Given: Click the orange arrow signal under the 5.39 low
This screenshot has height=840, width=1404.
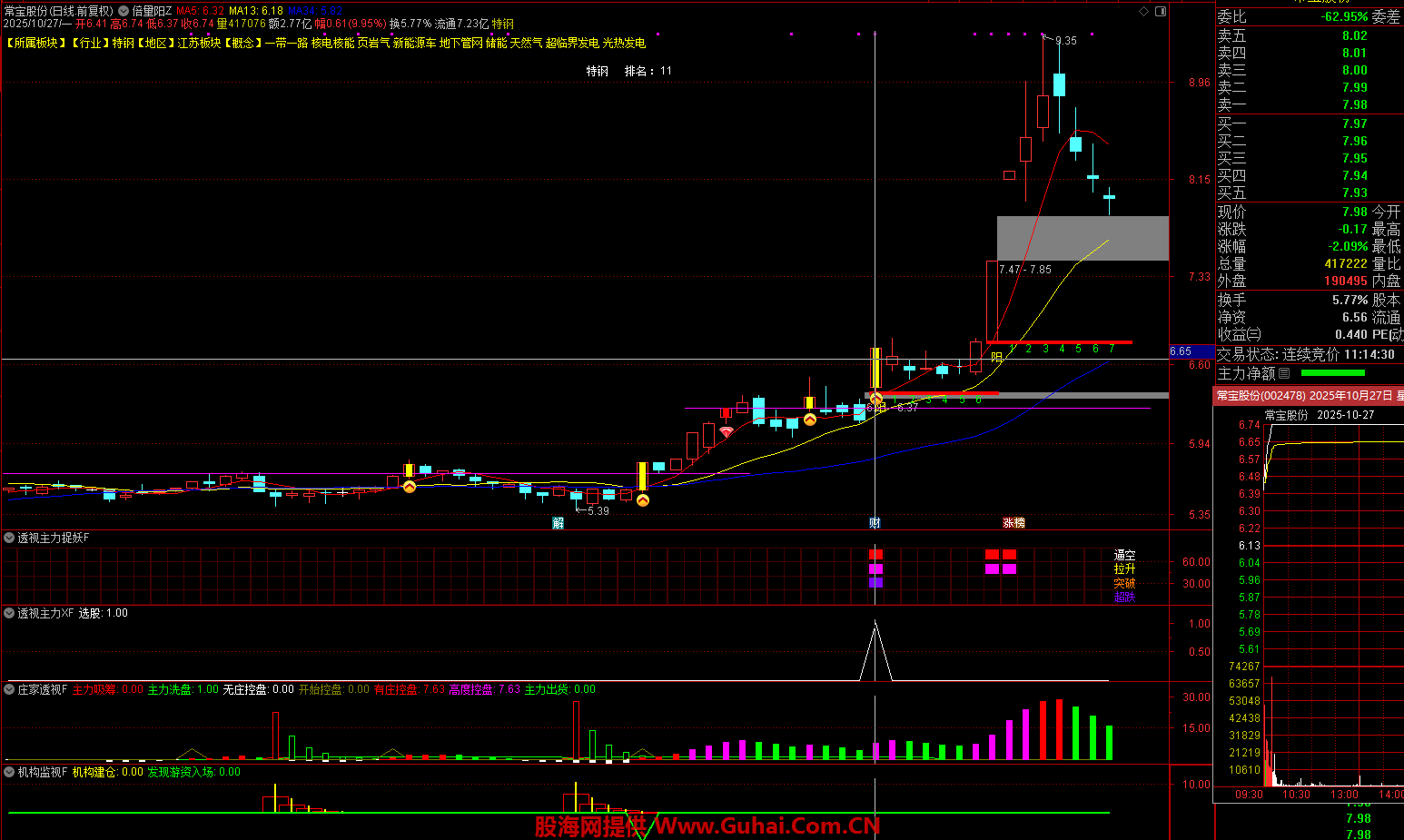Looking at the screenshot, I should click(643, 499).
